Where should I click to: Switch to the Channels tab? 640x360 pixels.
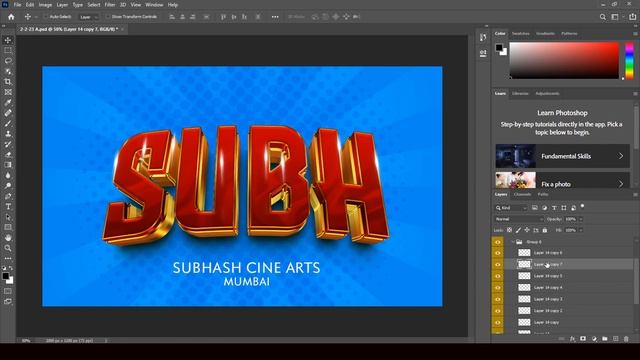tap(522, 195)
